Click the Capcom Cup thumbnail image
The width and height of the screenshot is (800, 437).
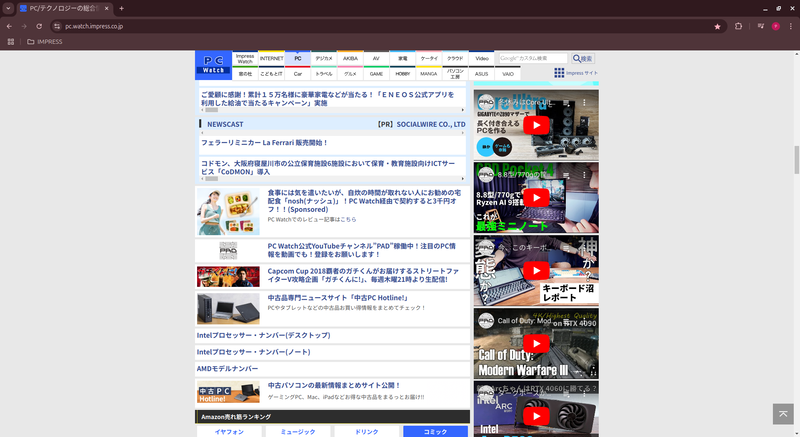tap(228, 276)
